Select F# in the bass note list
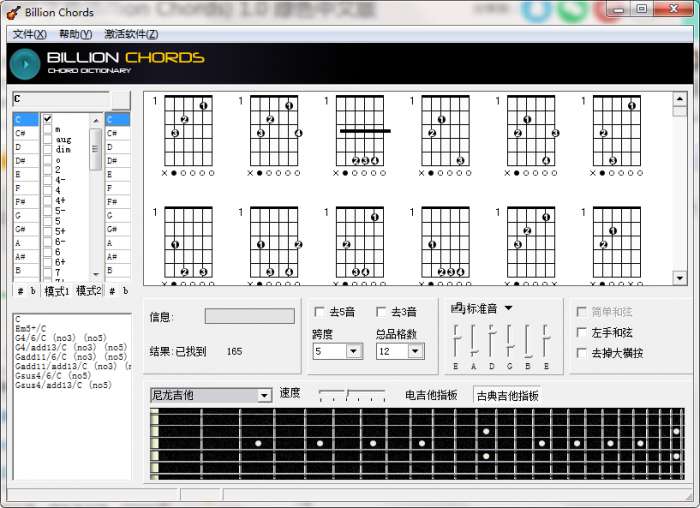This screenshot has width=700, height=508. click(118, 202)
